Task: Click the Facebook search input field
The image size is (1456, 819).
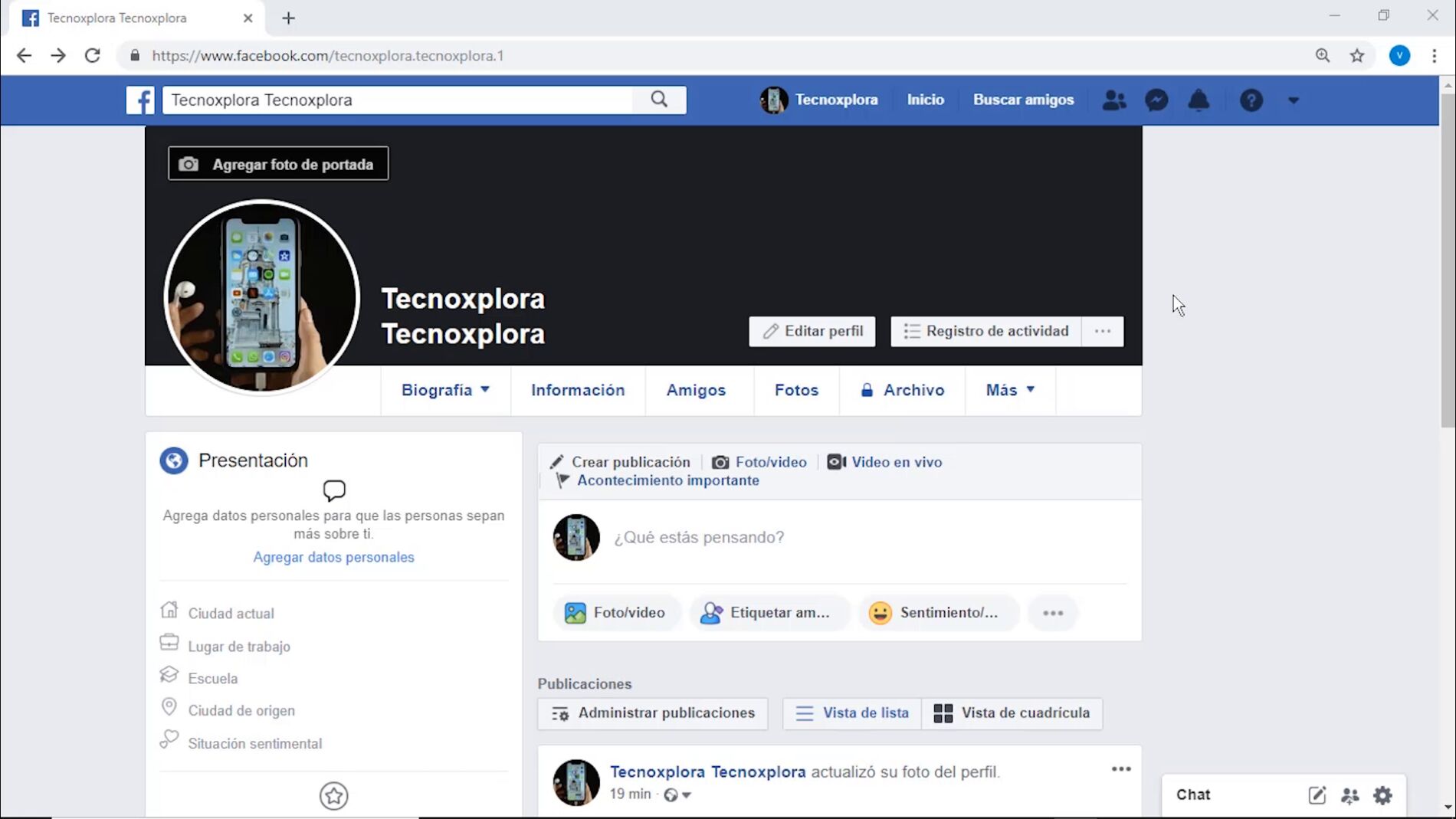Action: point(397,100)
